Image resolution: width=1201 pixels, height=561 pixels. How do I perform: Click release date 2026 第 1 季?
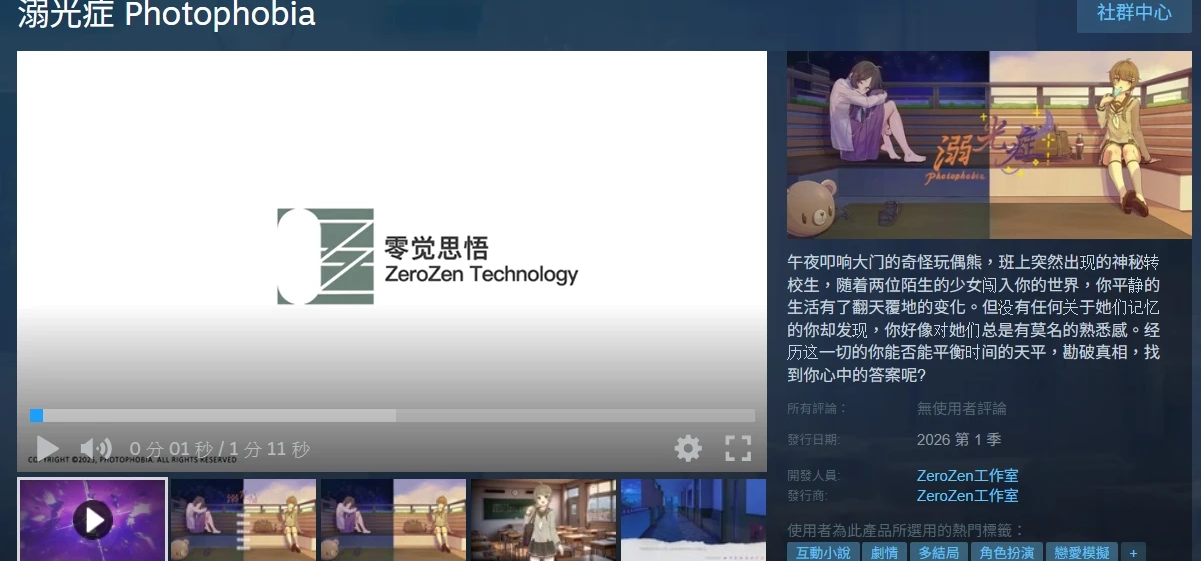tap(959, 439)
